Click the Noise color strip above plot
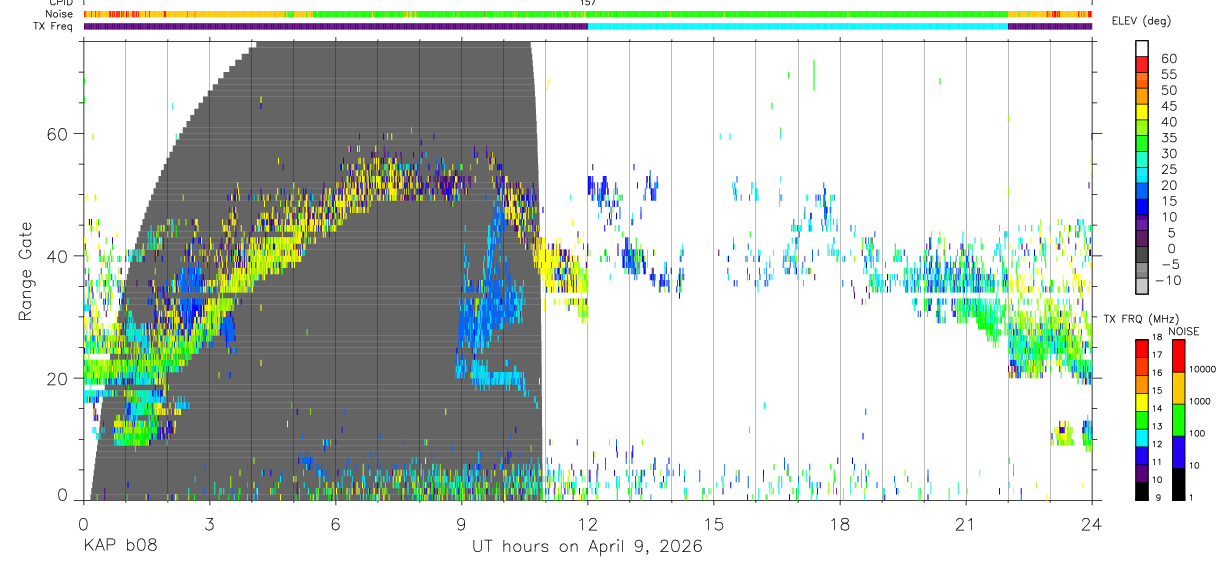The width and height of the screenshot is (1228, 567). (x=588, y=14)
